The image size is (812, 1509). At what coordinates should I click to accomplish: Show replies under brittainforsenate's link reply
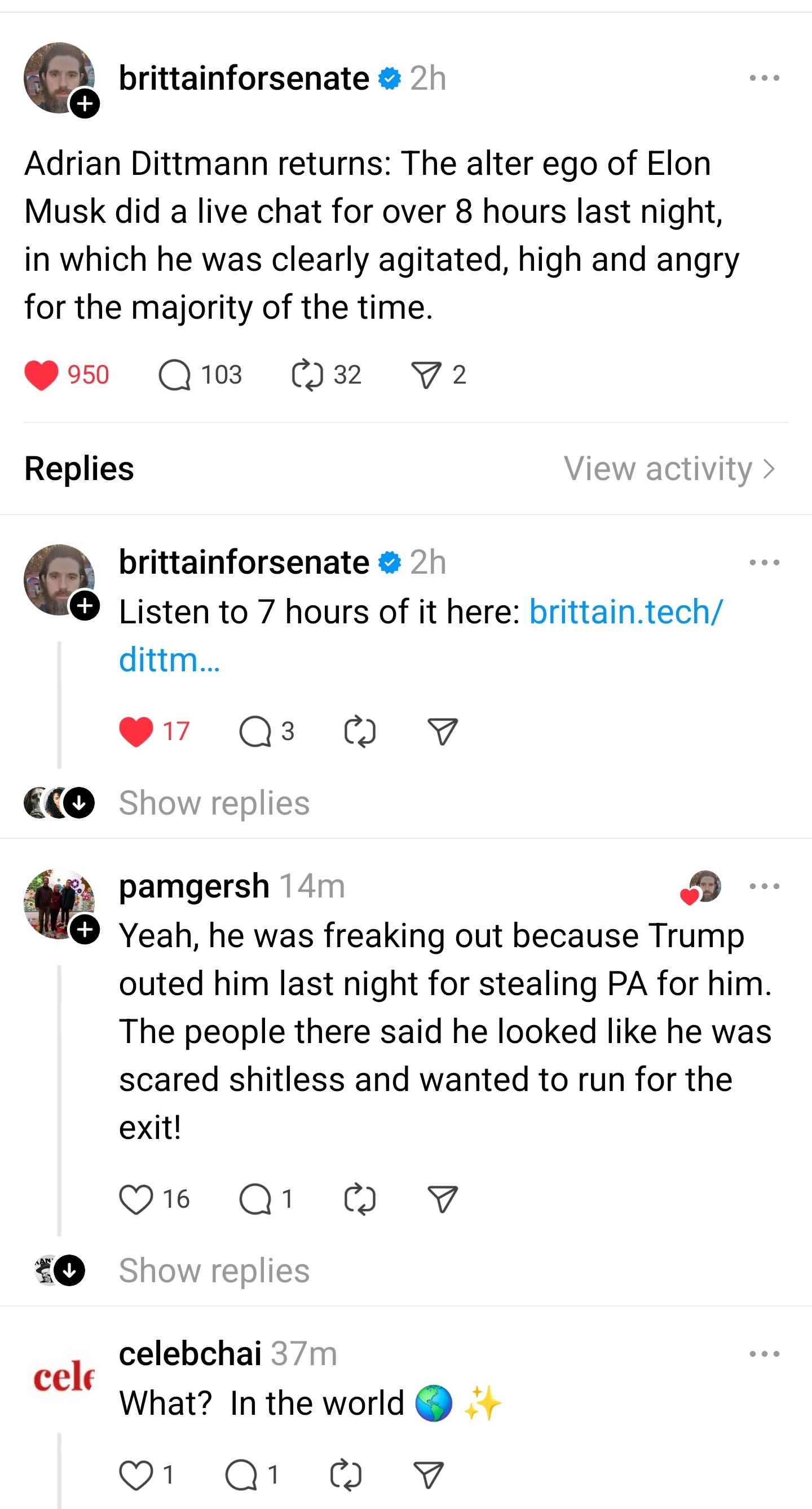coord(213,803)
